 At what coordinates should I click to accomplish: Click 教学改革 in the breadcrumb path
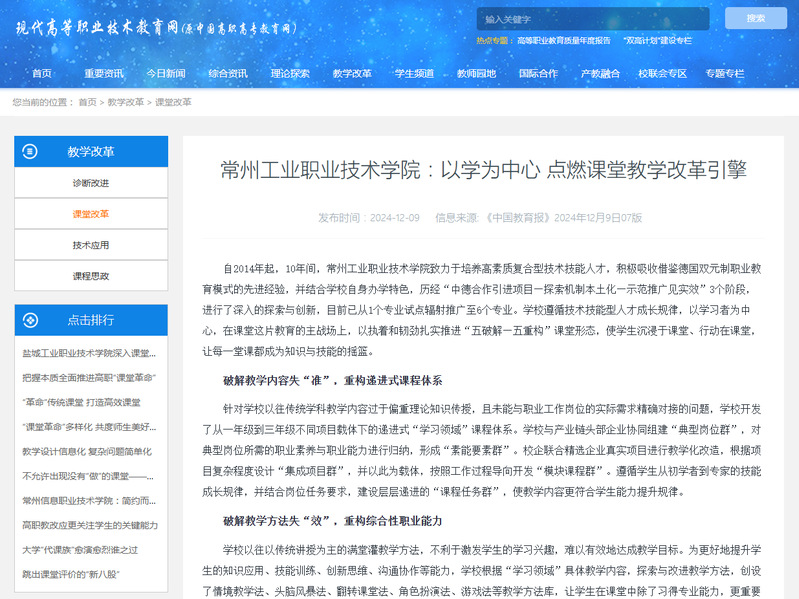126,102
